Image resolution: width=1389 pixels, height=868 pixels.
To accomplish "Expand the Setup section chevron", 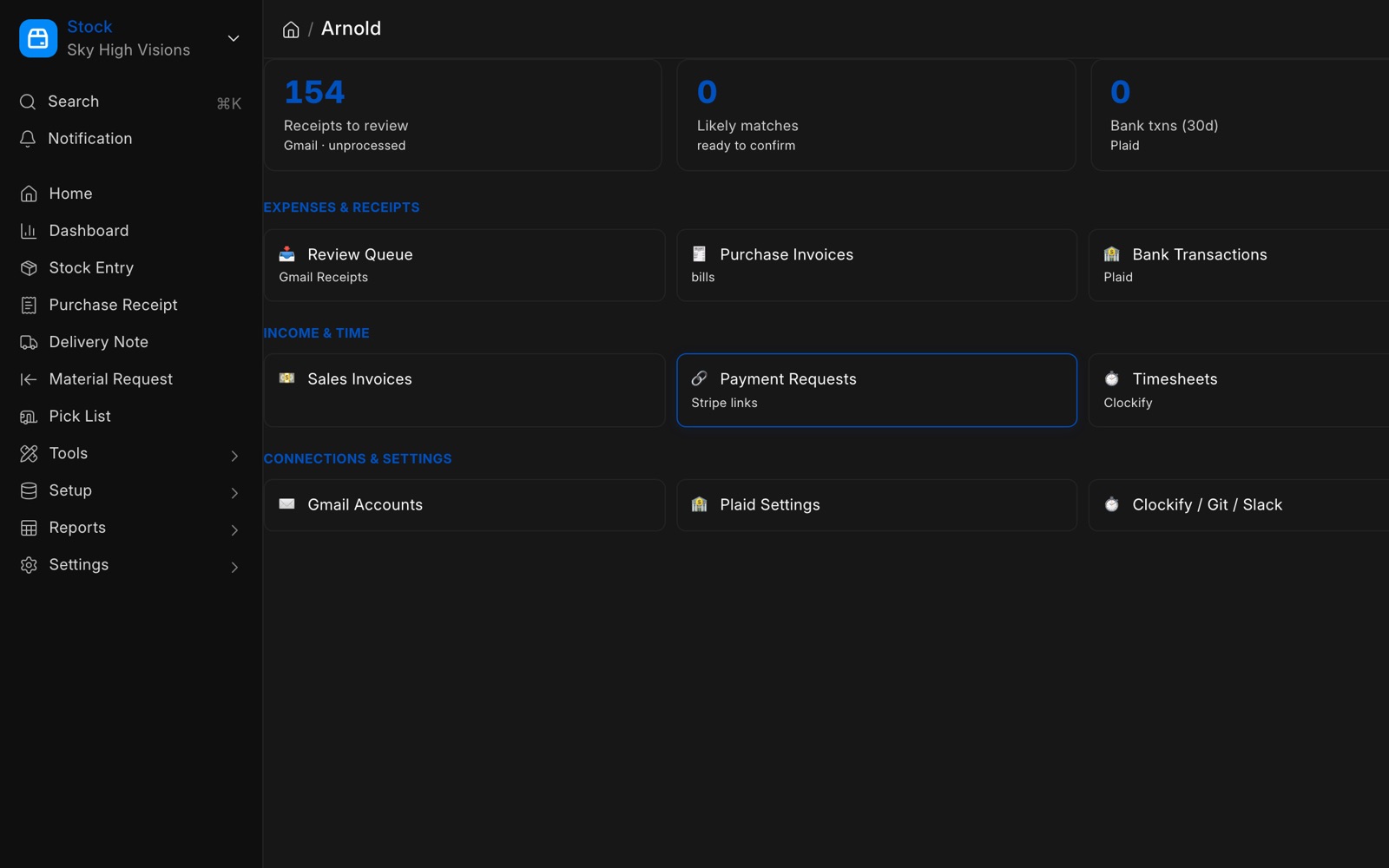I will coord(234,493).
